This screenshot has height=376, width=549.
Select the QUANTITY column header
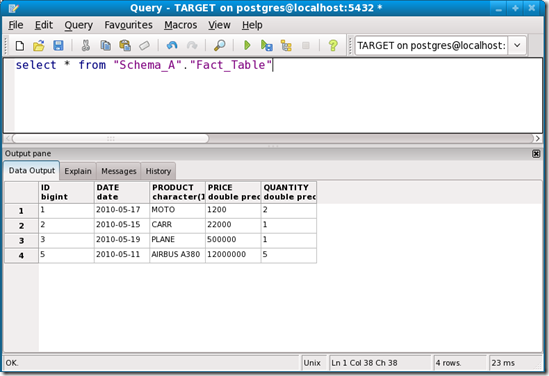point(289,192)
